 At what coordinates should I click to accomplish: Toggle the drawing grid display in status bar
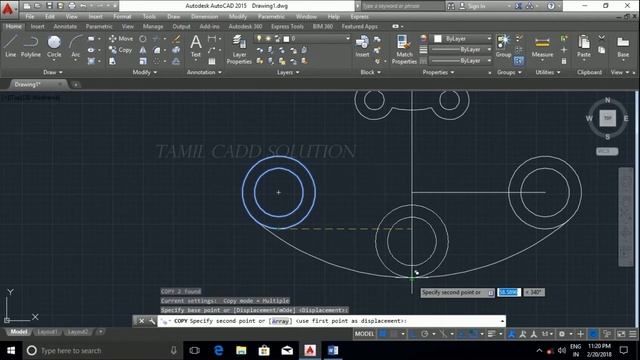click(x=383, y=334)
